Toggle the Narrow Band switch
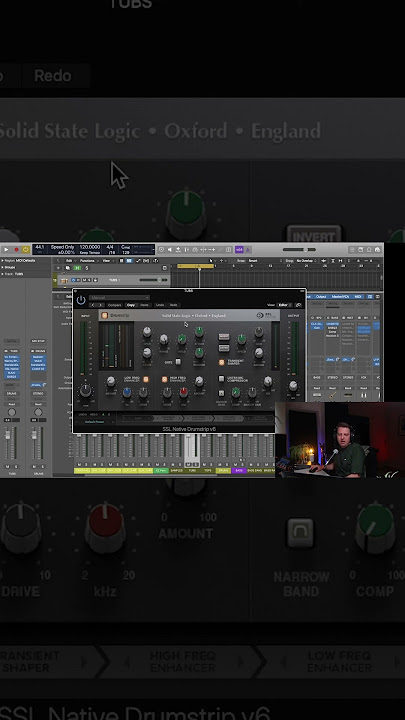Image resolution: width=405 pixels, height=720 pixels. pyautogui.click(x=221, y=393)
